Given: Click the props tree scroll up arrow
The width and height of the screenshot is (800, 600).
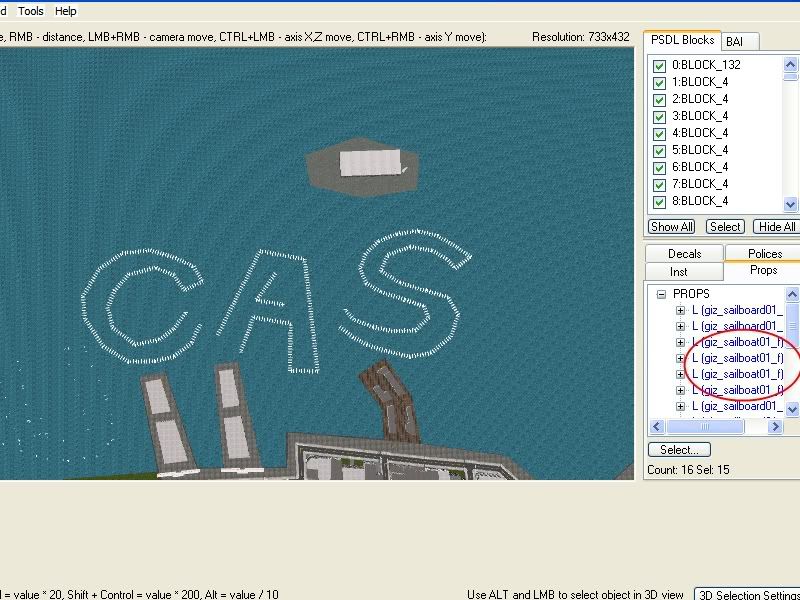Looking at the screenshot, I should [792, 294].
